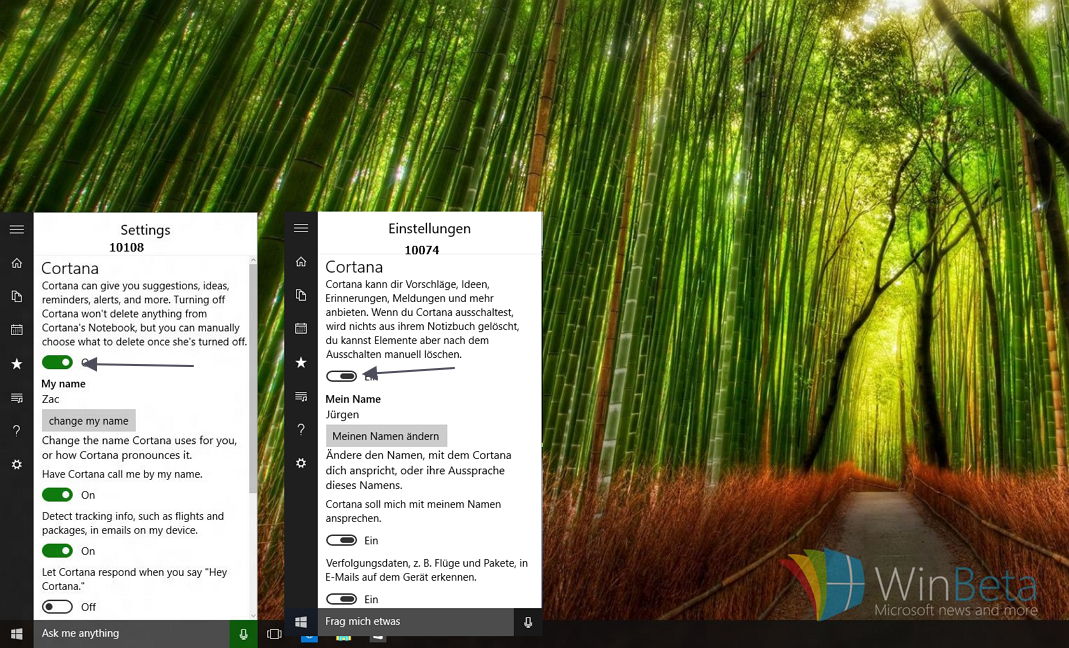
Task: Click 'change my name' button
Action: (x=89, y=421)
